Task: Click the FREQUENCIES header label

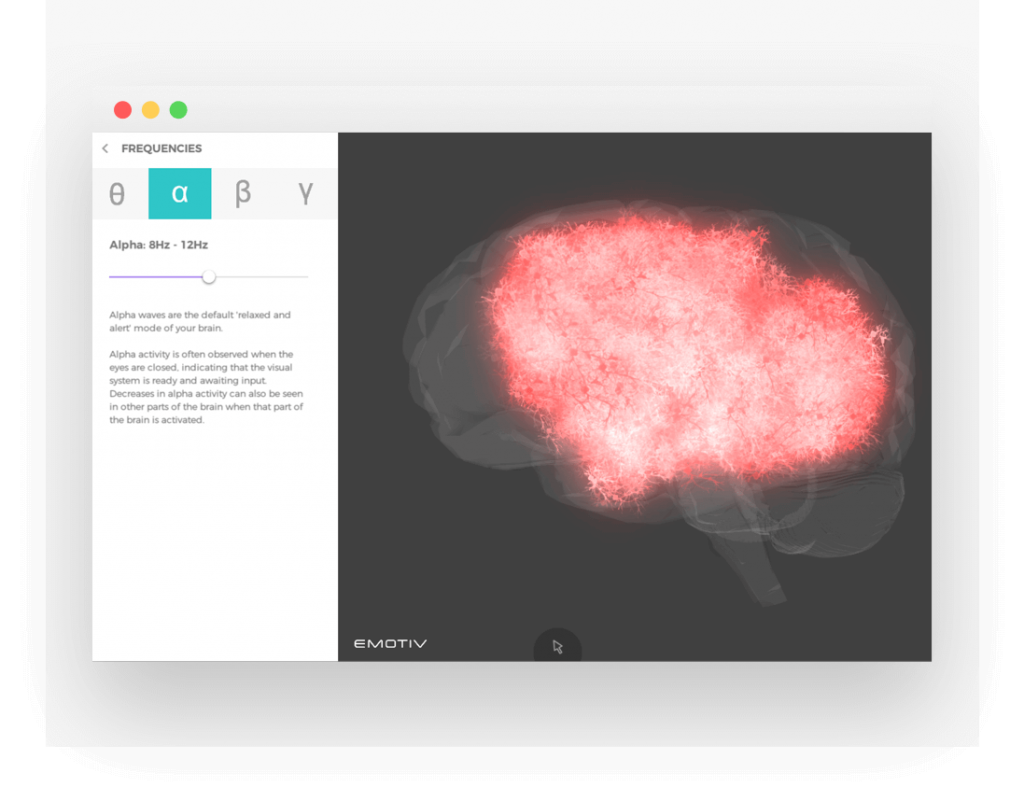Action: pos(161,149)
